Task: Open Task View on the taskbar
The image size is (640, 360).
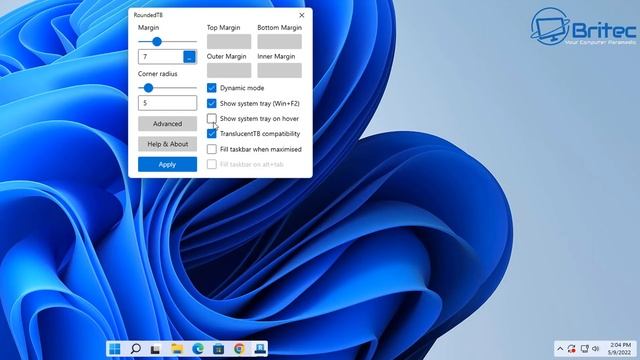Action: tap(156, 349)
